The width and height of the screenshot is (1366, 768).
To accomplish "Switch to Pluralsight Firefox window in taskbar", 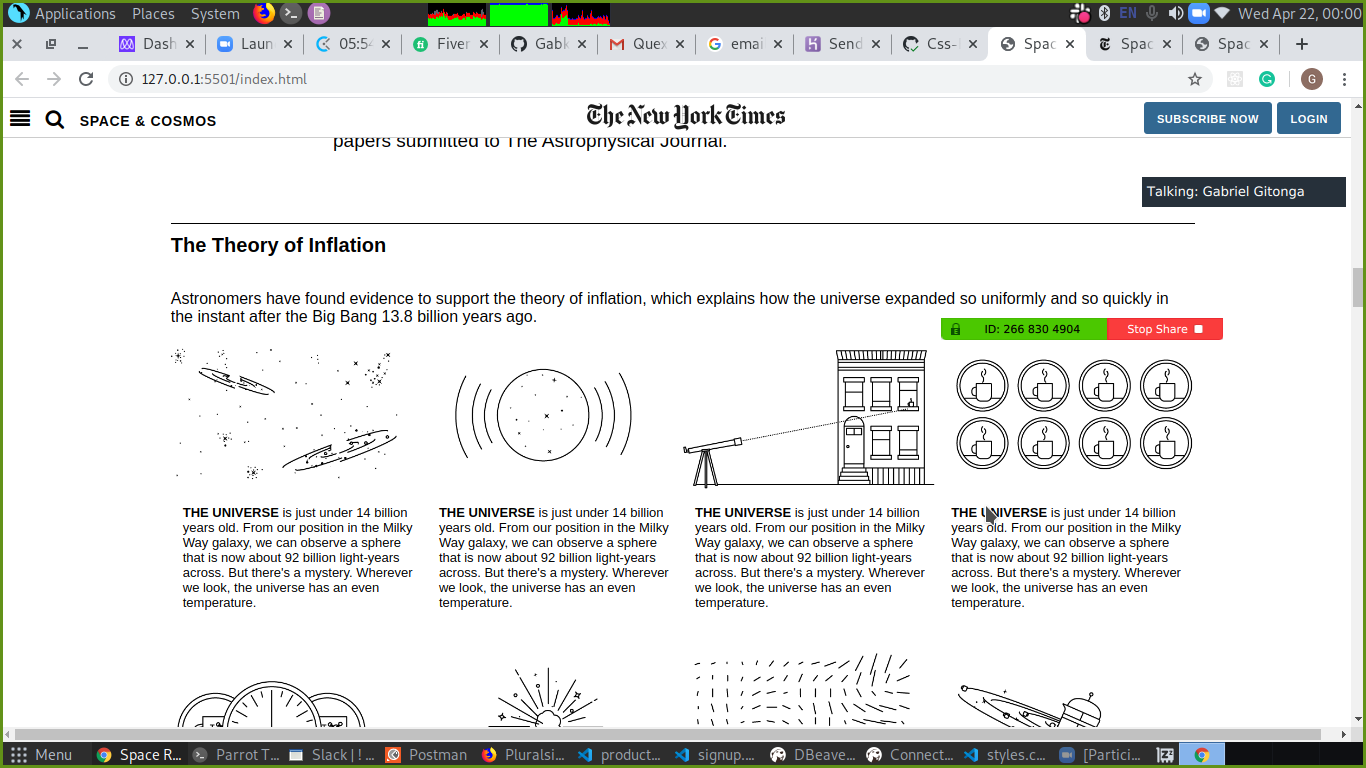I will [x=524, y=755].
